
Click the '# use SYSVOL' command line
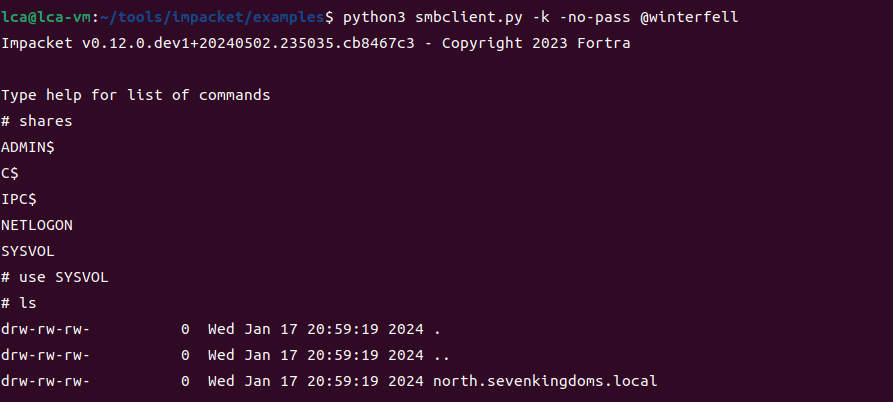tap(55, 277)
